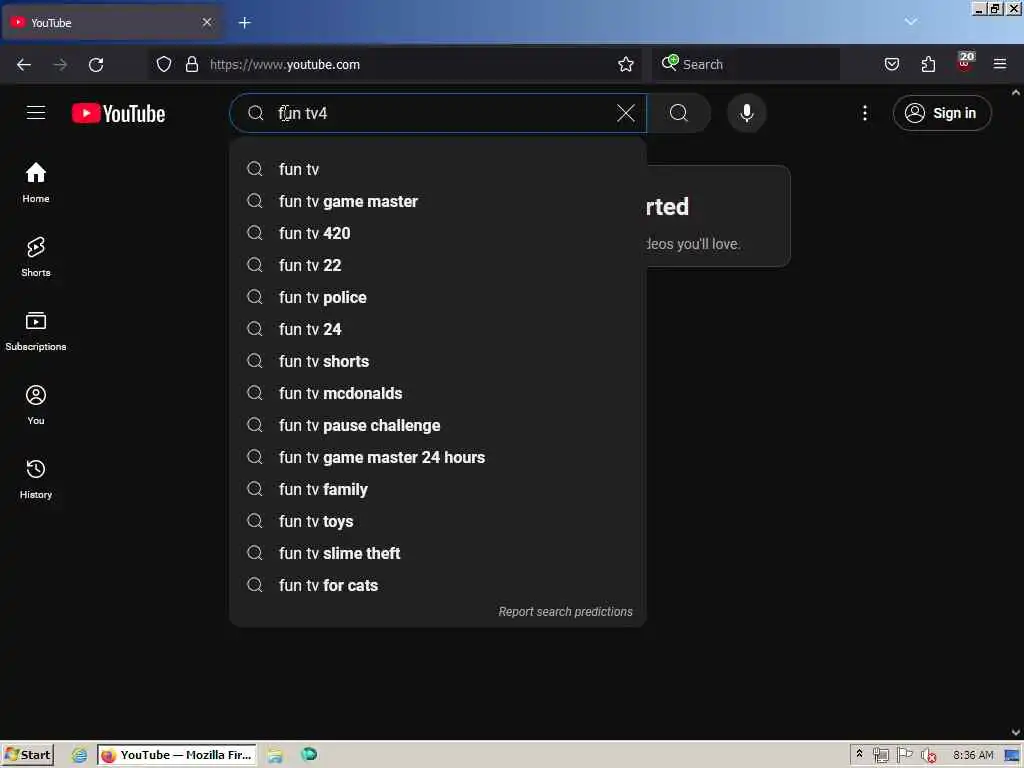Open Shorts from the sidebar

36,257
